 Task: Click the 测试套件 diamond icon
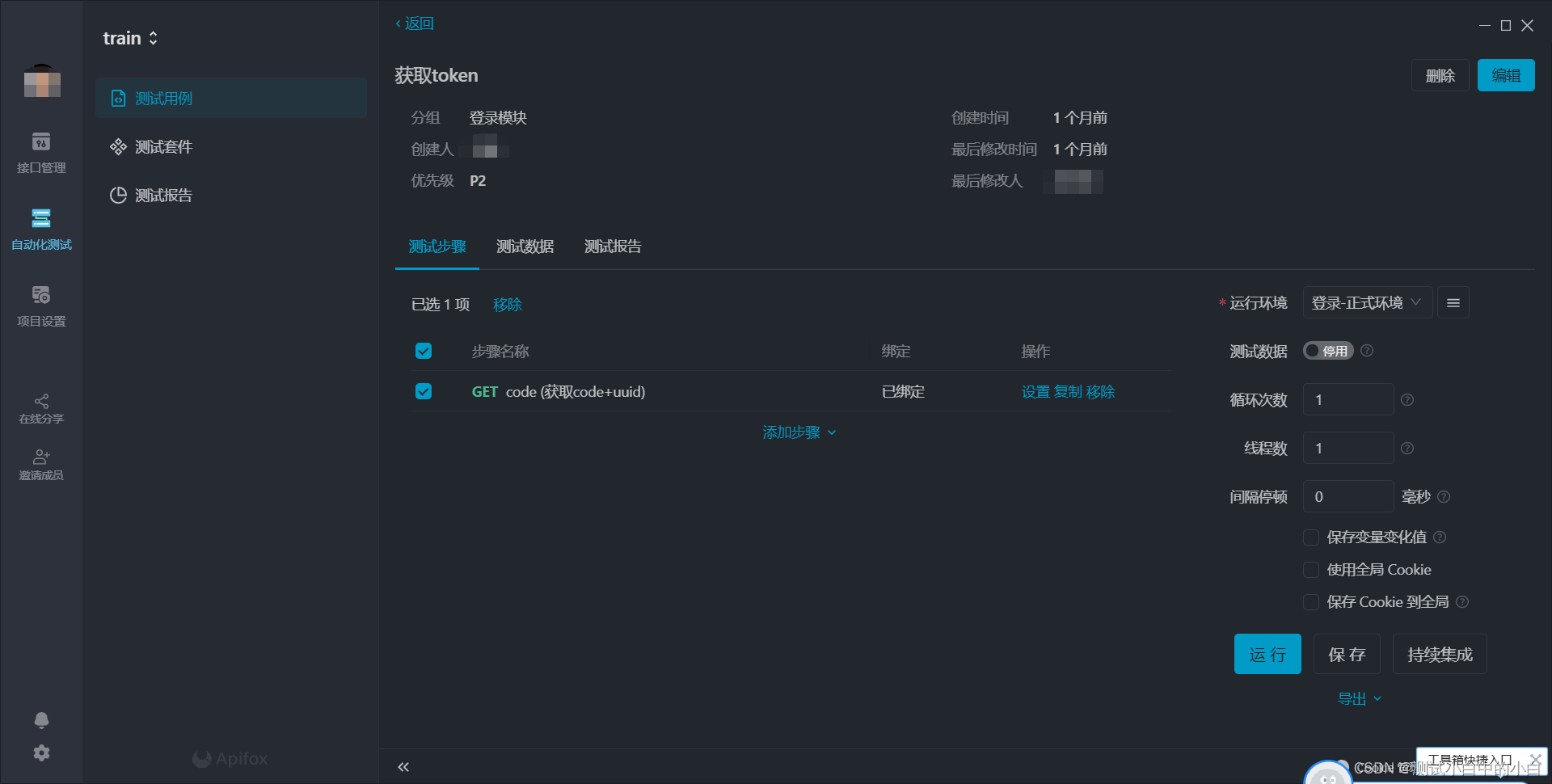click(118, 147)
